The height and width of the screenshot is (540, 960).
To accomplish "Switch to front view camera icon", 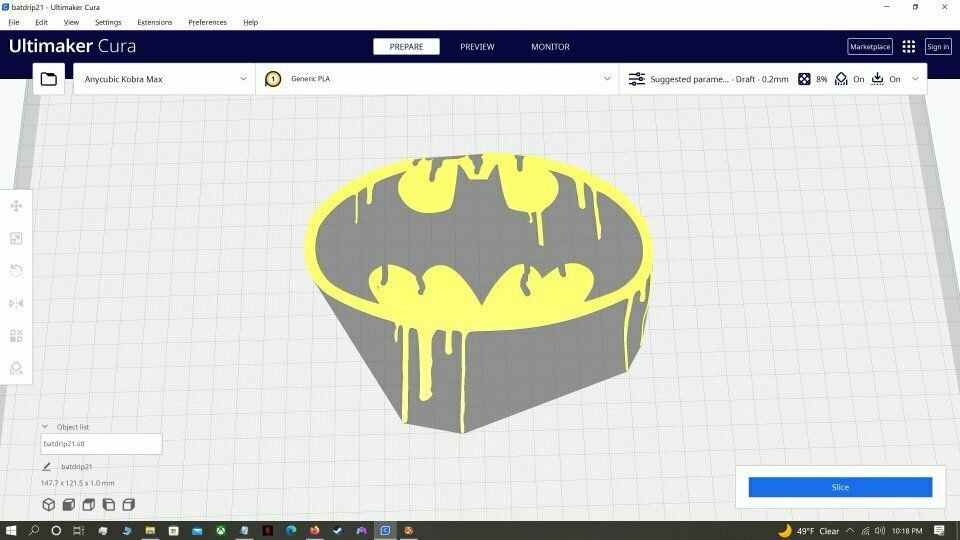I will pos(69,504).
